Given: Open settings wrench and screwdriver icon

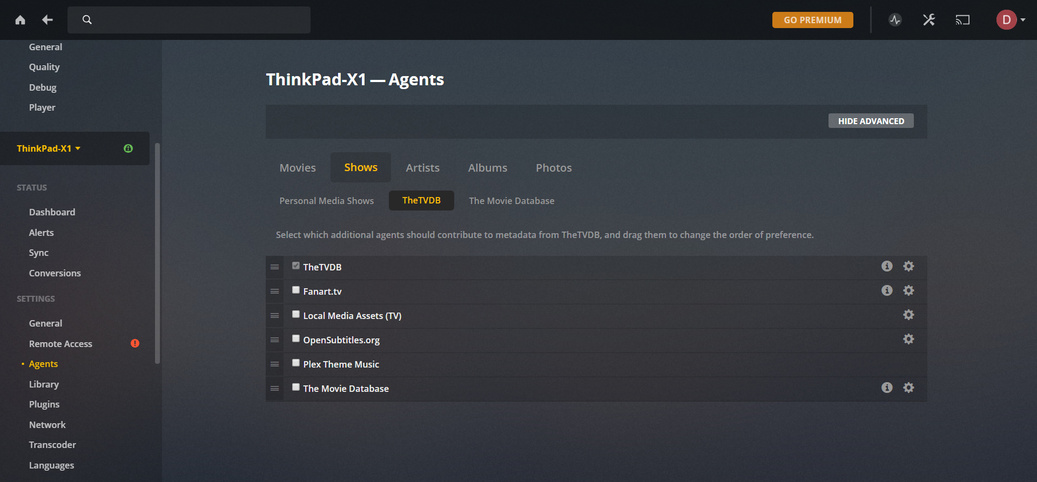Looking at the screenshot, I should coord(929,20).
